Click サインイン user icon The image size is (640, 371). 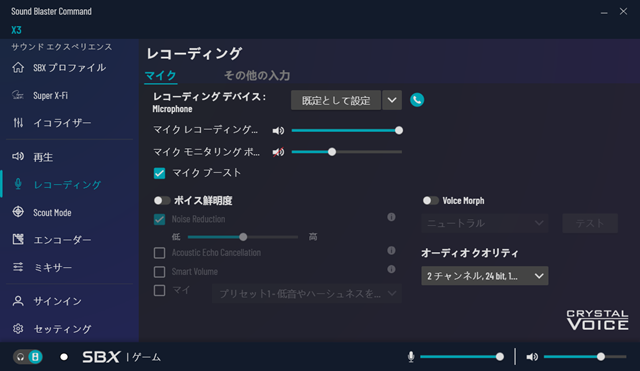[x=18, y=301]
